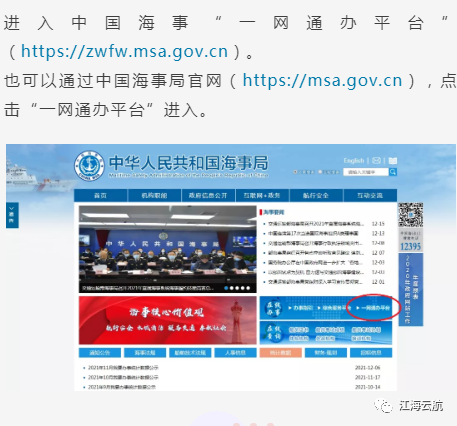Focus the keyword search input box
The image size is (457, 426).
[x=366, y=172]
